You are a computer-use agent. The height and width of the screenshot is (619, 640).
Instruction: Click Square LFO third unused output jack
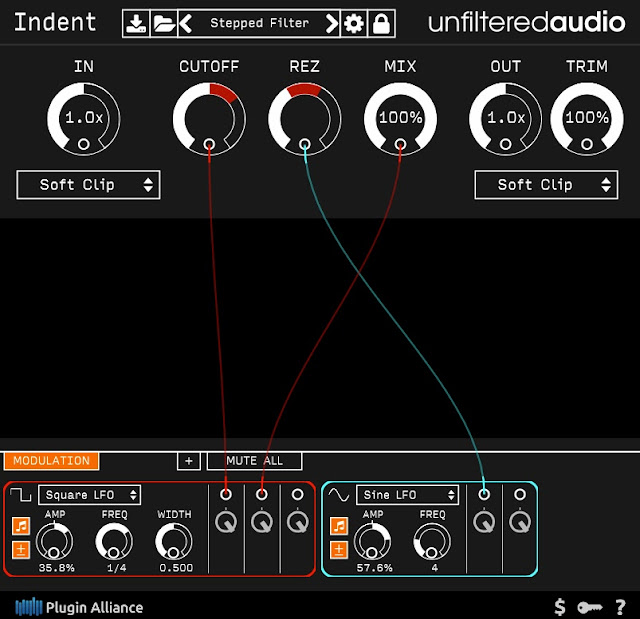pyautogui.click(x=298, y=495)
